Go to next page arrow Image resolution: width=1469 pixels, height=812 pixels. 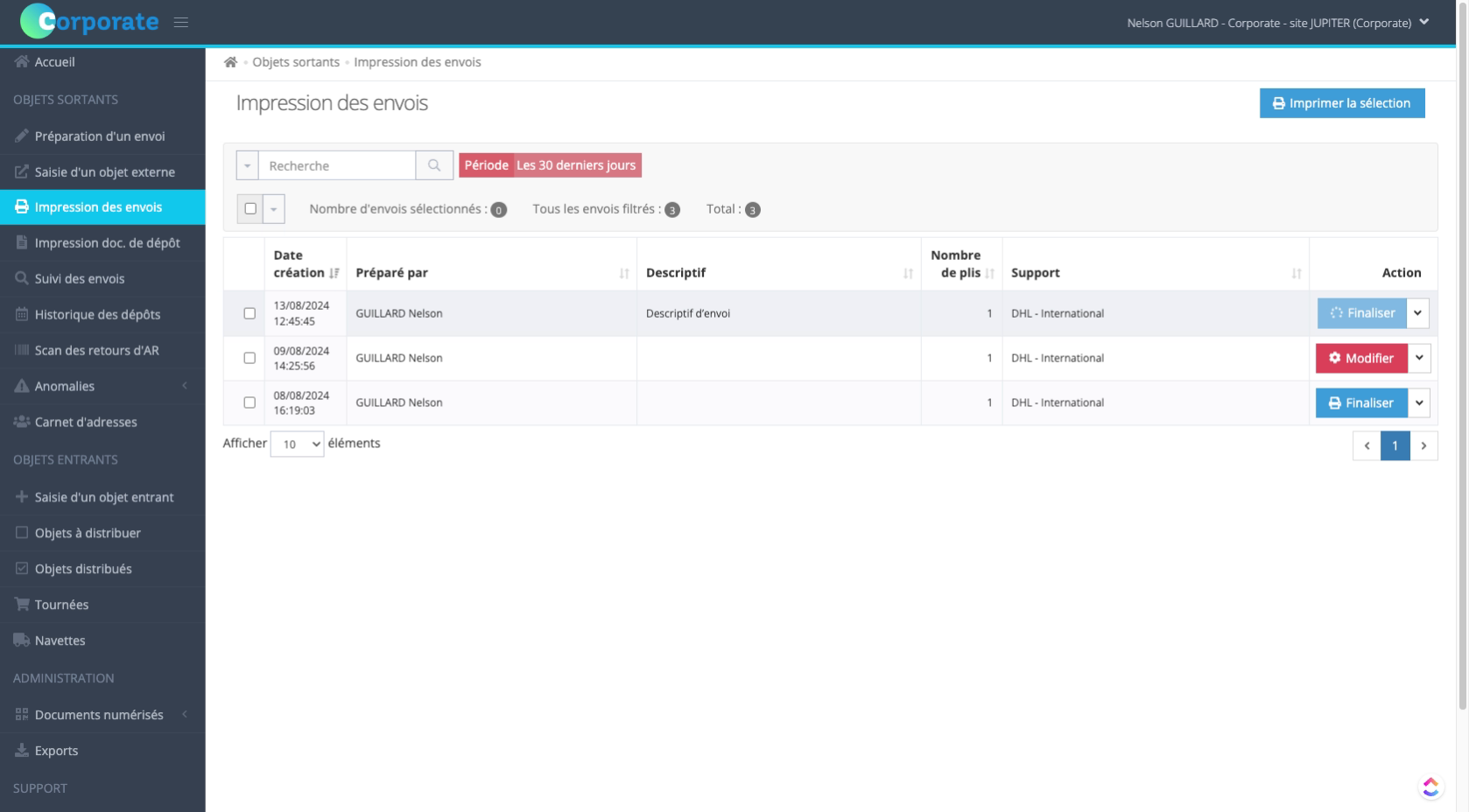click(1423, 445)
